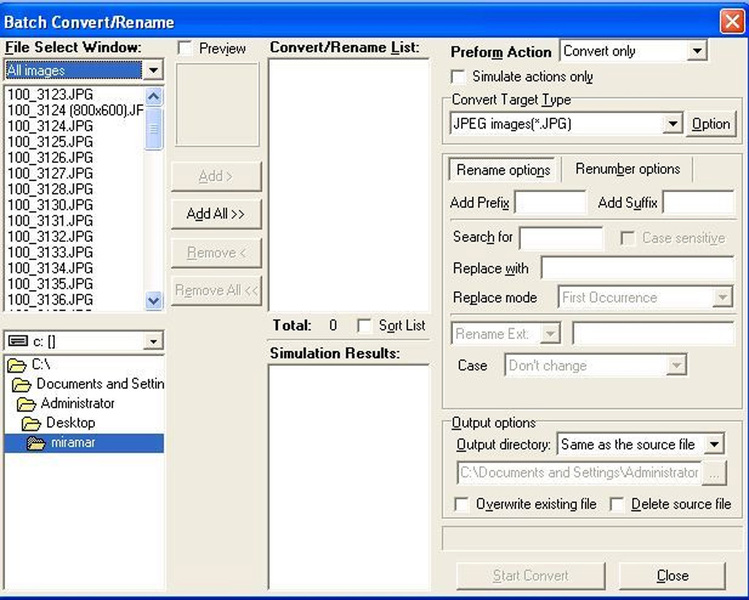Image resolution: width=749 pixels, height=600 pixels.
Task: Click the Administrator folder icon
Action: click(x=26, y=404)
